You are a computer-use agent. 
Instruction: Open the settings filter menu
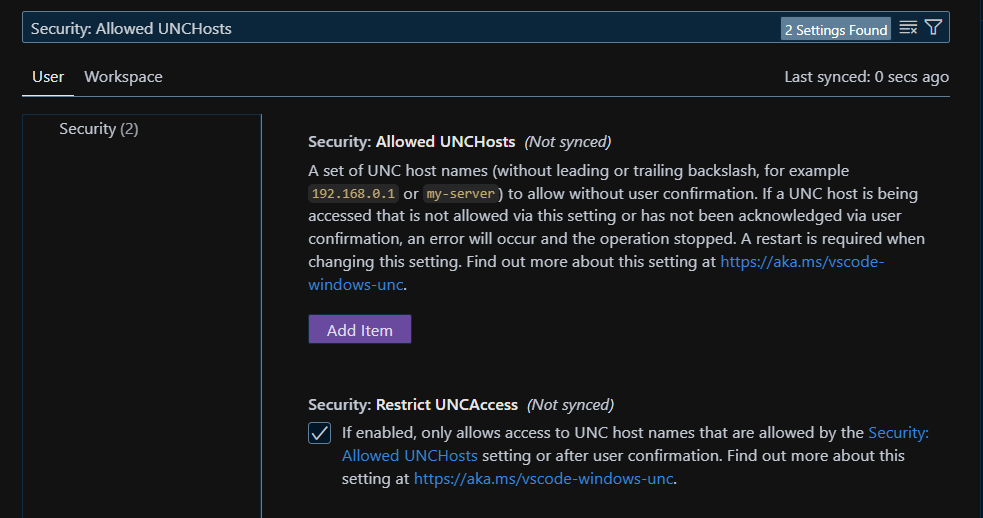[x=933, y=28]
